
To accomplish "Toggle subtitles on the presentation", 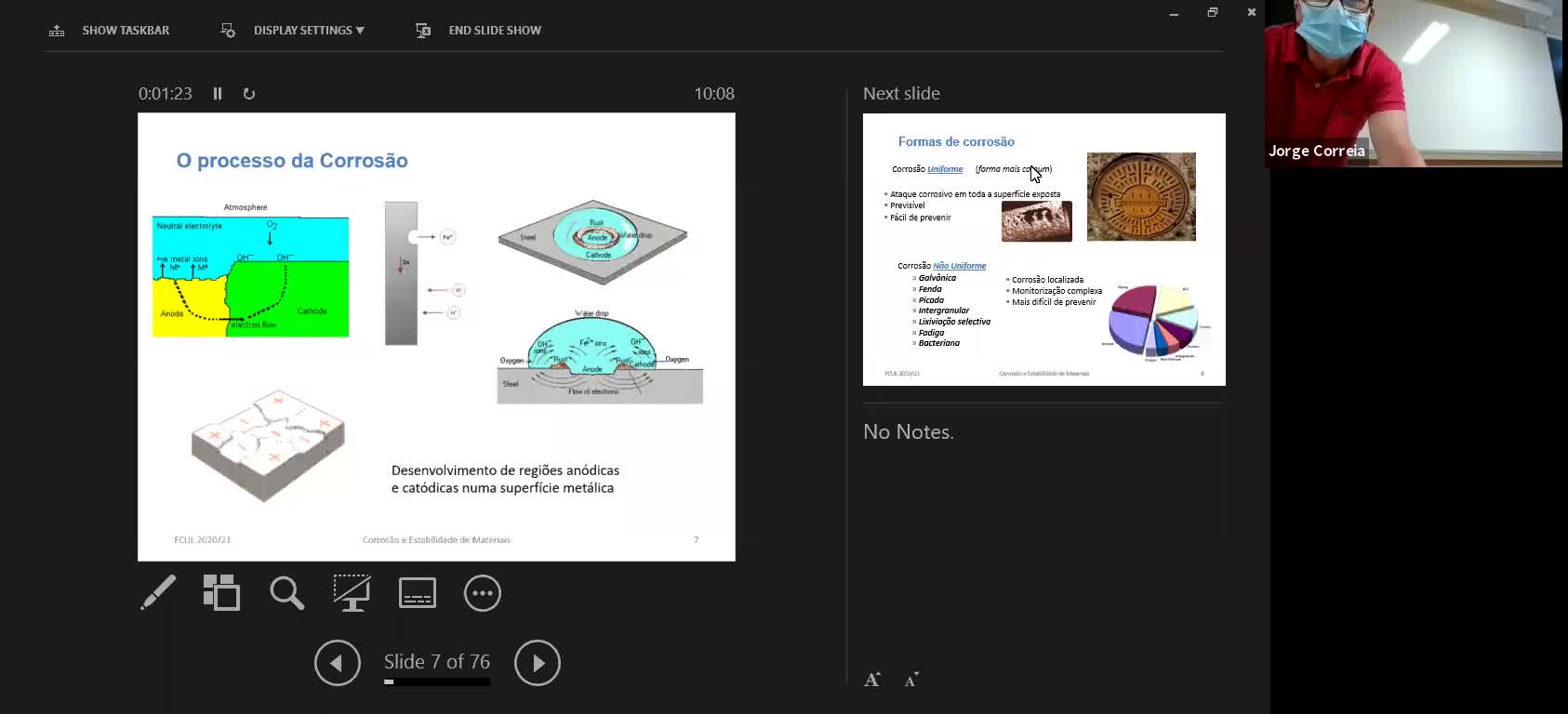I will click(x=417, y=593).
